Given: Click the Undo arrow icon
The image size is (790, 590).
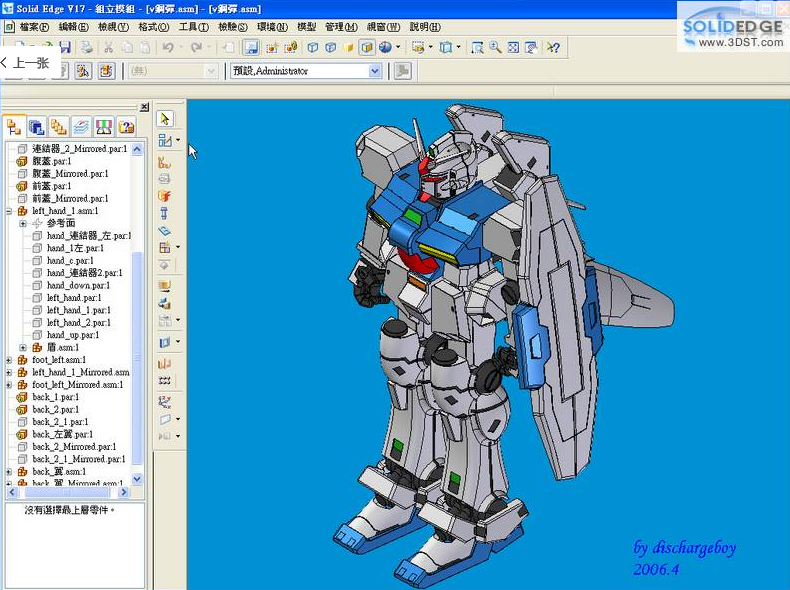Looking at the screenshot, I should [x=168, y=47].
